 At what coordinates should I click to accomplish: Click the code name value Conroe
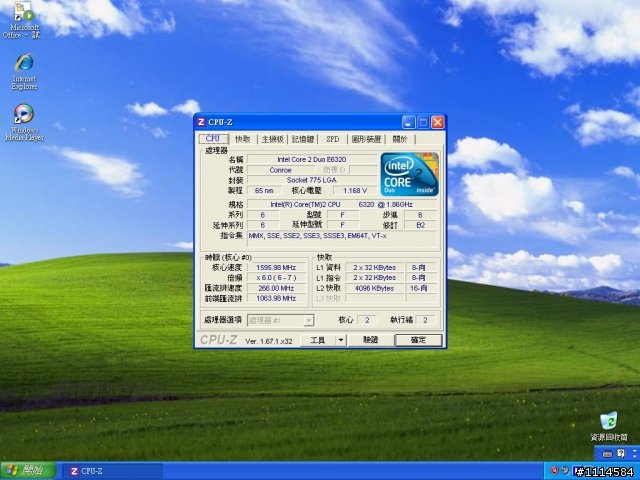280,170
